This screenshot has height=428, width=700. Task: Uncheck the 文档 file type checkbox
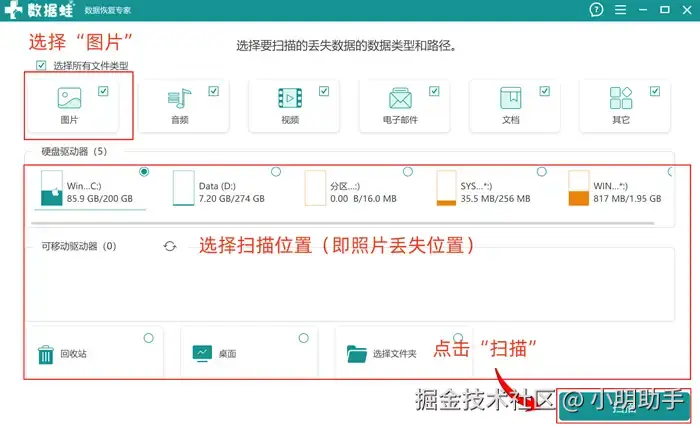(x=544, y=91)
